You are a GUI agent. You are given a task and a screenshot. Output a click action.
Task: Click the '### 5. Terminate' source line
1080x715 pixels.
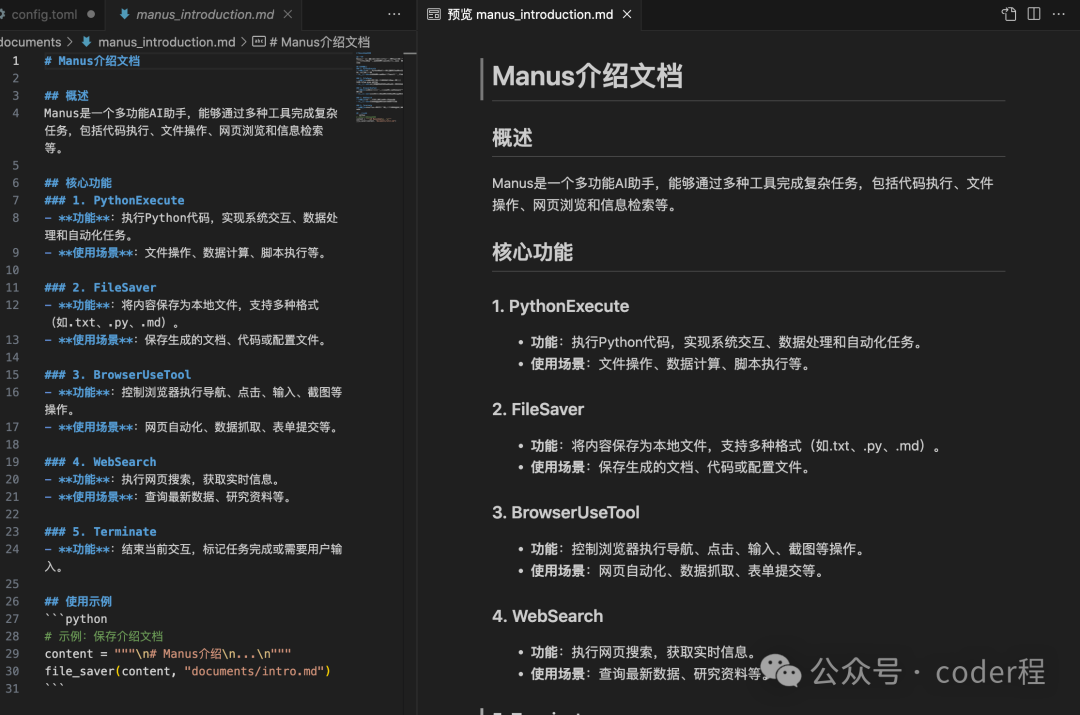point(101,532)
